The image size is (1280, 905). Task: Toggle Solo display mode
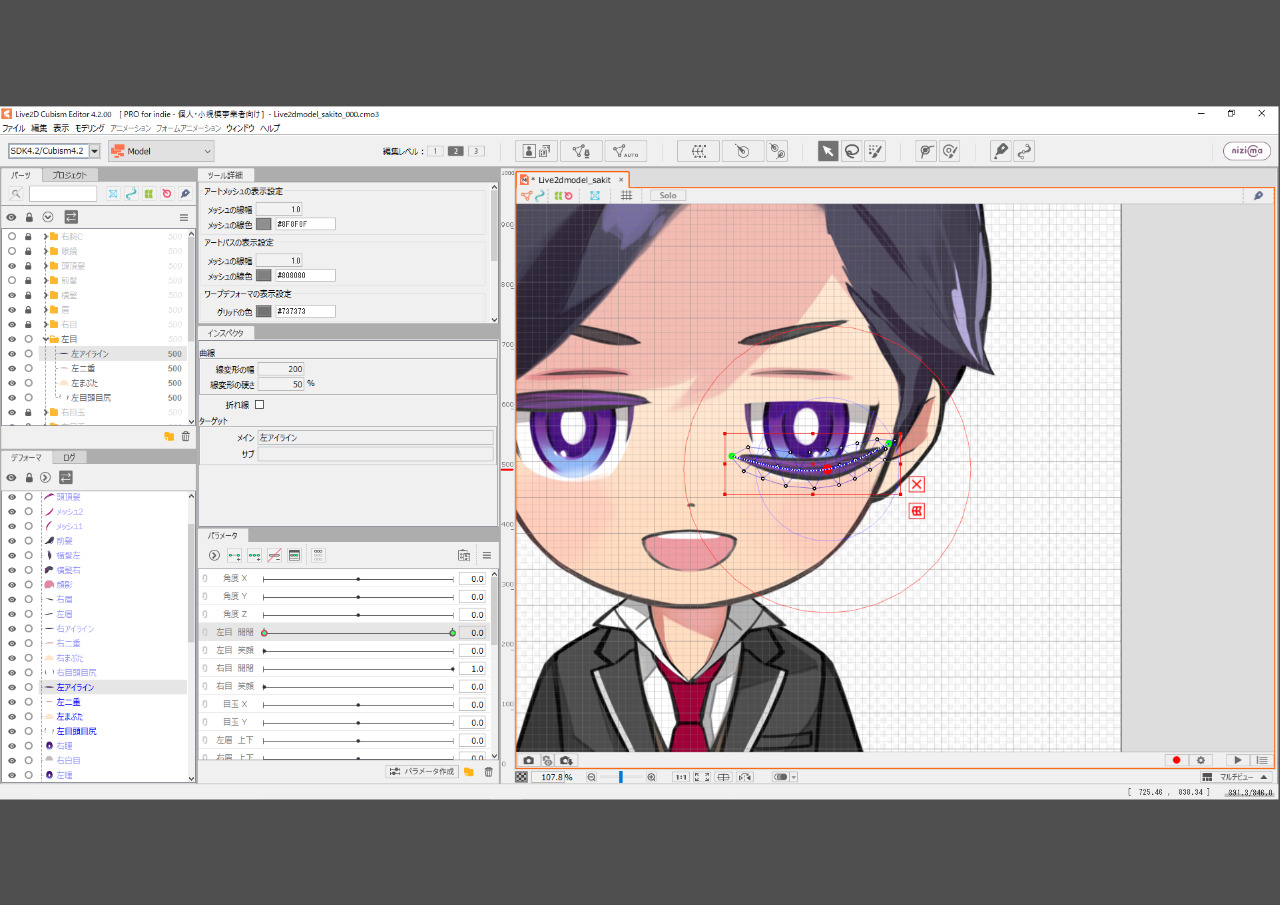pyautogui.click(x=668, y=195)
